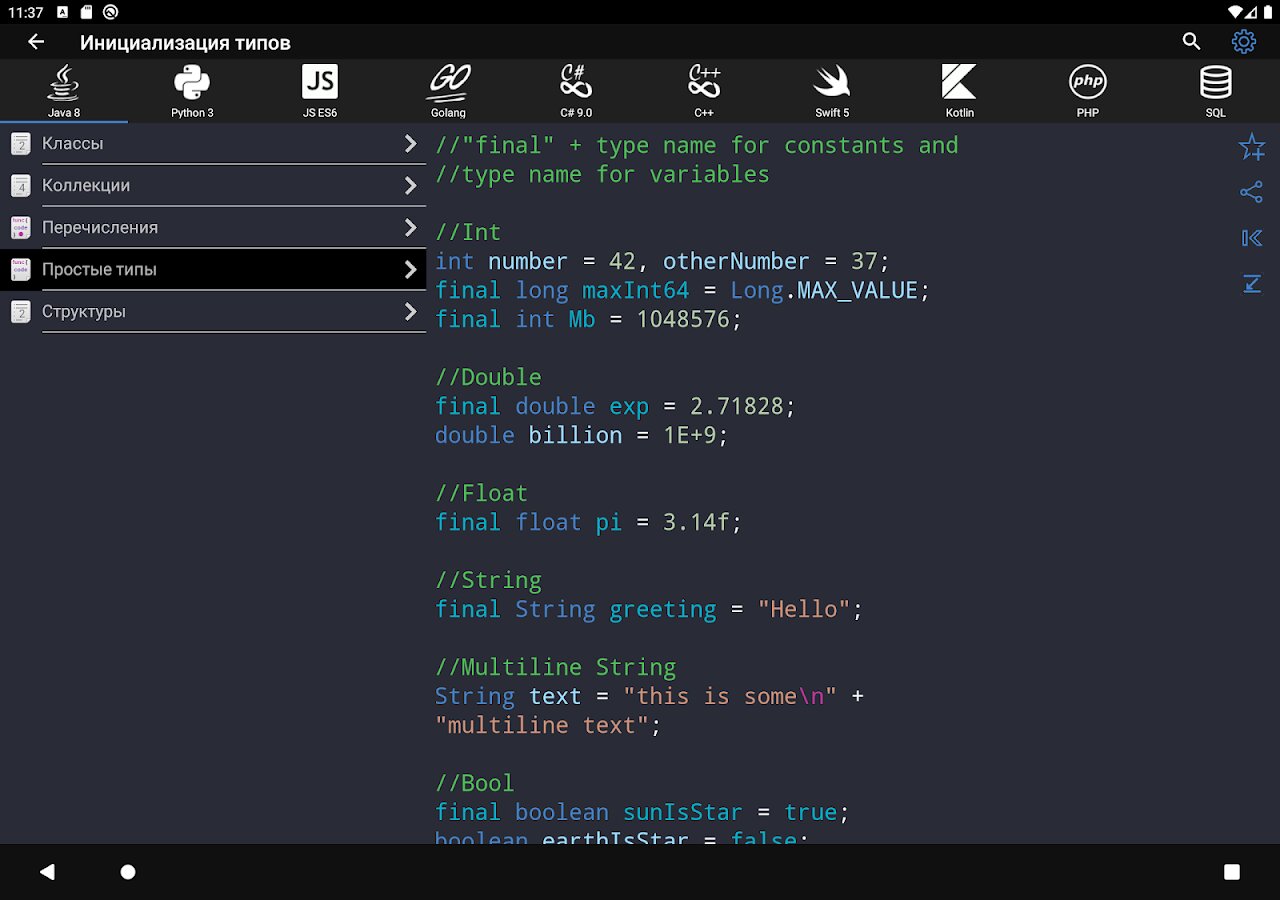
Task: Click the Wi-Fi status bar icon
Action: [1236, 12]
